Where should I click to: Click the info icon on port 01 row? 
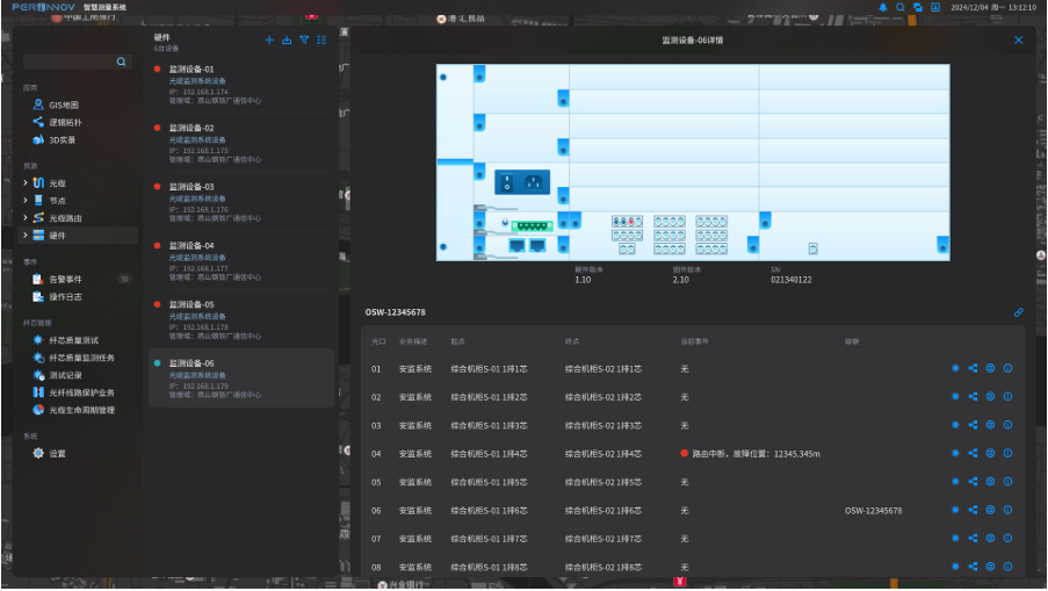pyautogui.click(x=1008, y=369)
